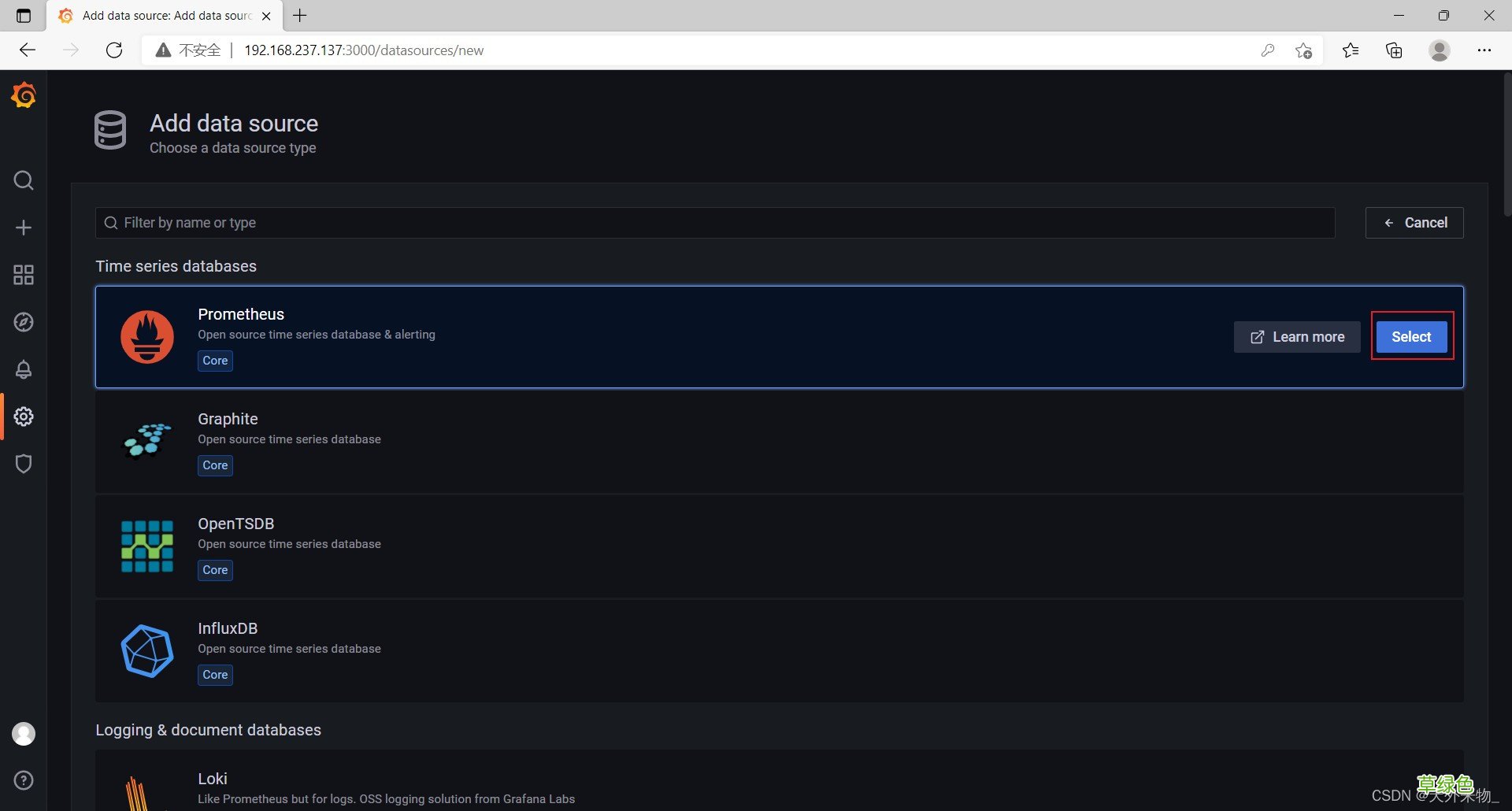Click Open source time series database & alerting
1512x811 pixels.
click(317, 335)
